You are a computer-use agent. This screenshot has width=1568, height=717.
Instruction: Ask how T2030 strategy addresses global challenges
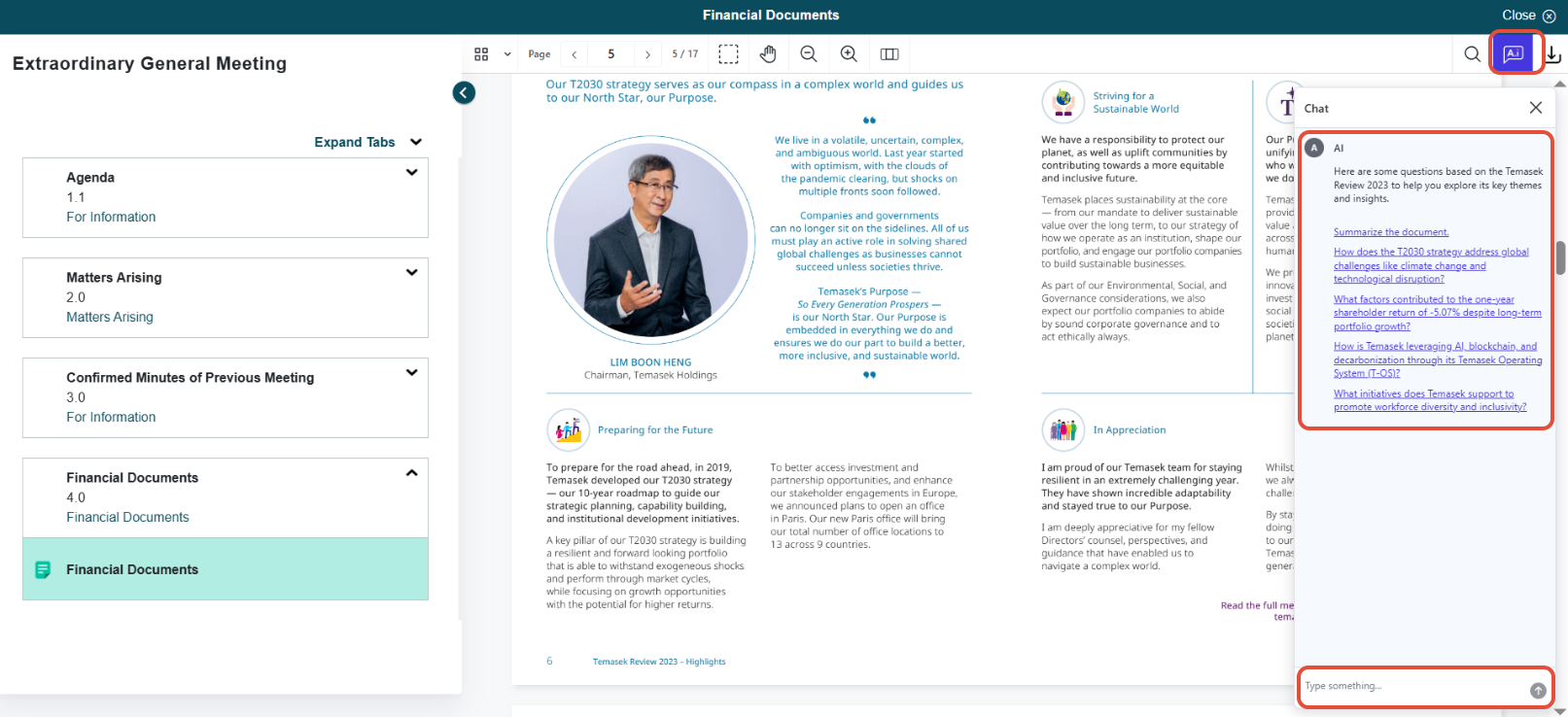pos(1431,265)
